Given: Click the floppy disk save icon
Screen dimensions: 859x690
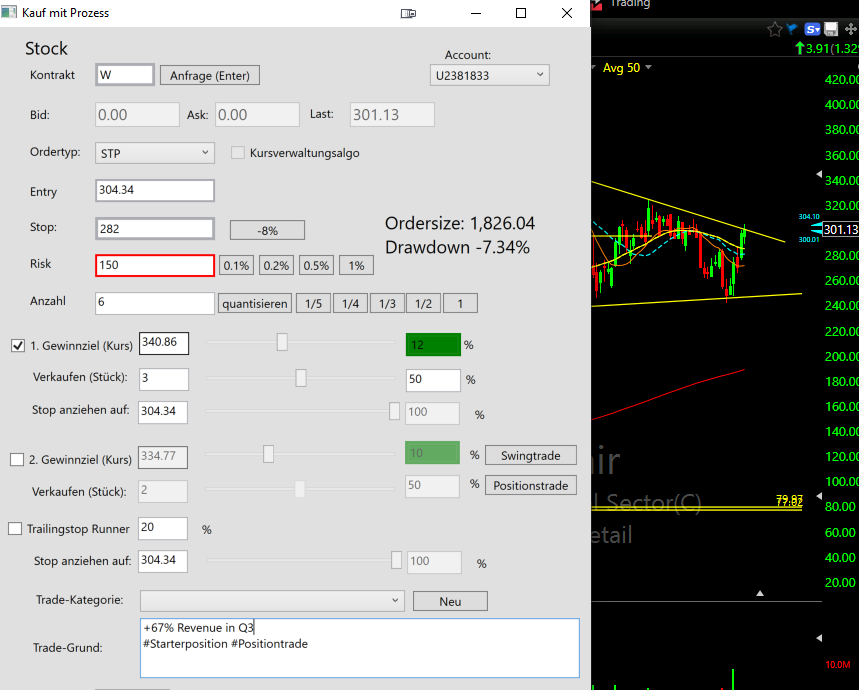Looking at the screenshot, I should pos(831,29).
